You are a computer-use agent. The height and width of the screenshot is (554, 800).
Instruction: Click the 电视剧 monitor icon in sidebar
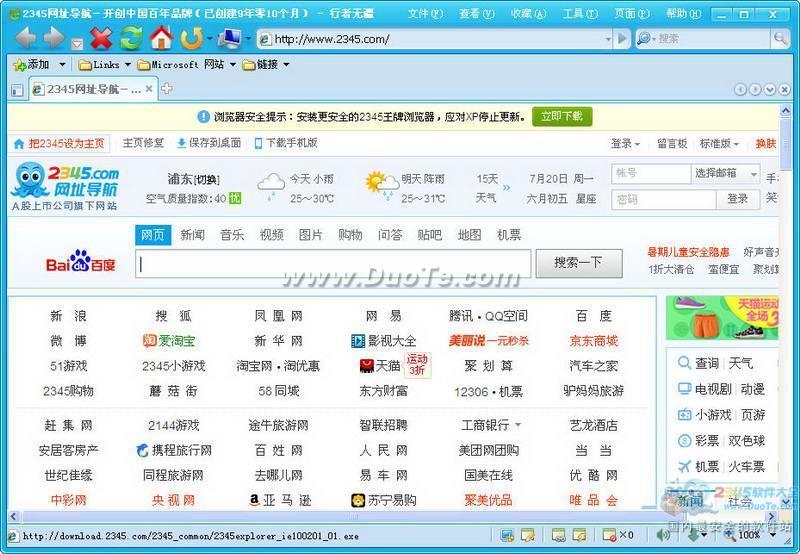(x=684, y=389)
